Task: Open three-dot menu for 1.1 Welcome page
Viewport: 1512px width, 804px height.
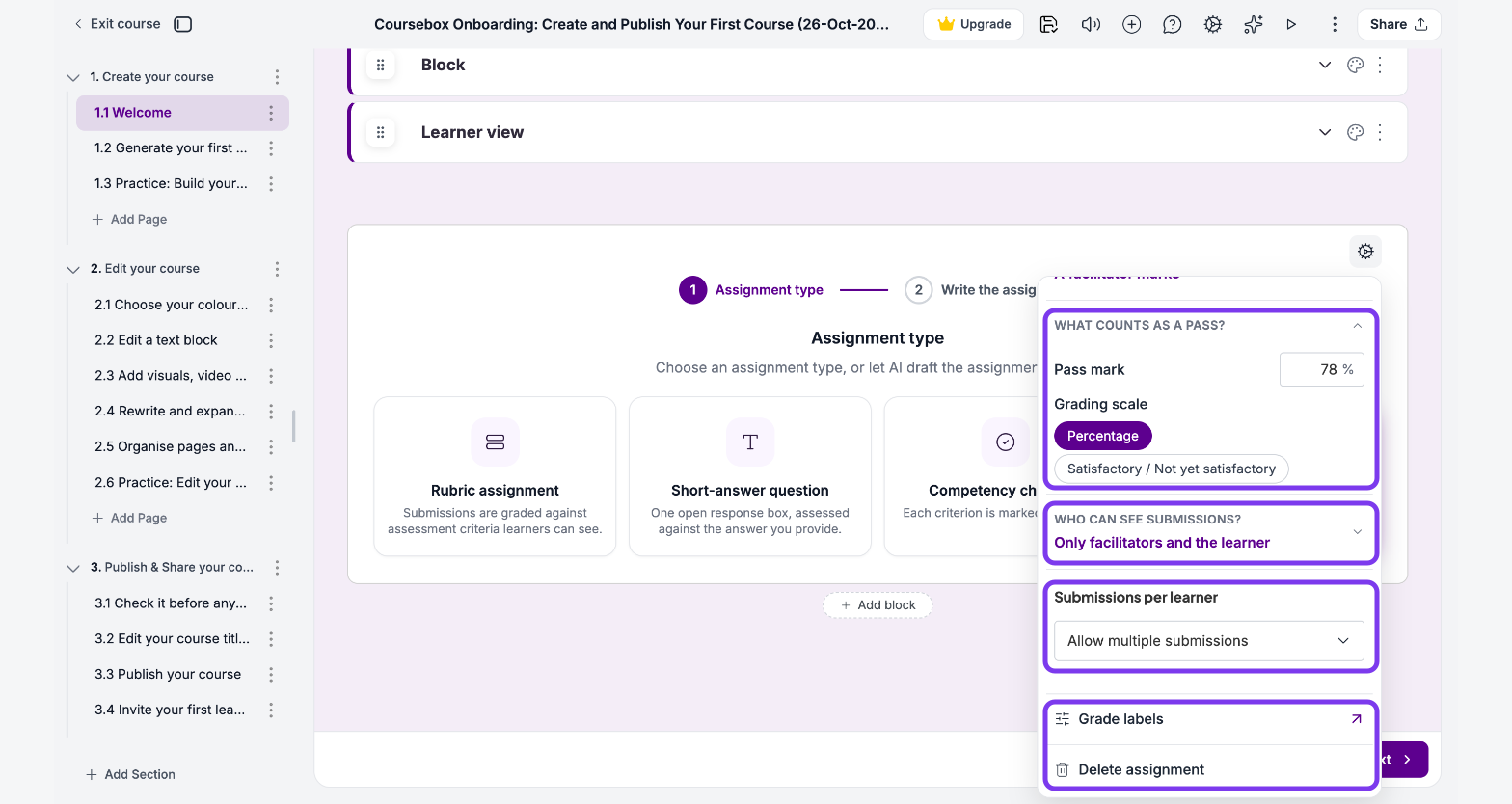Action: pos(271,113)
